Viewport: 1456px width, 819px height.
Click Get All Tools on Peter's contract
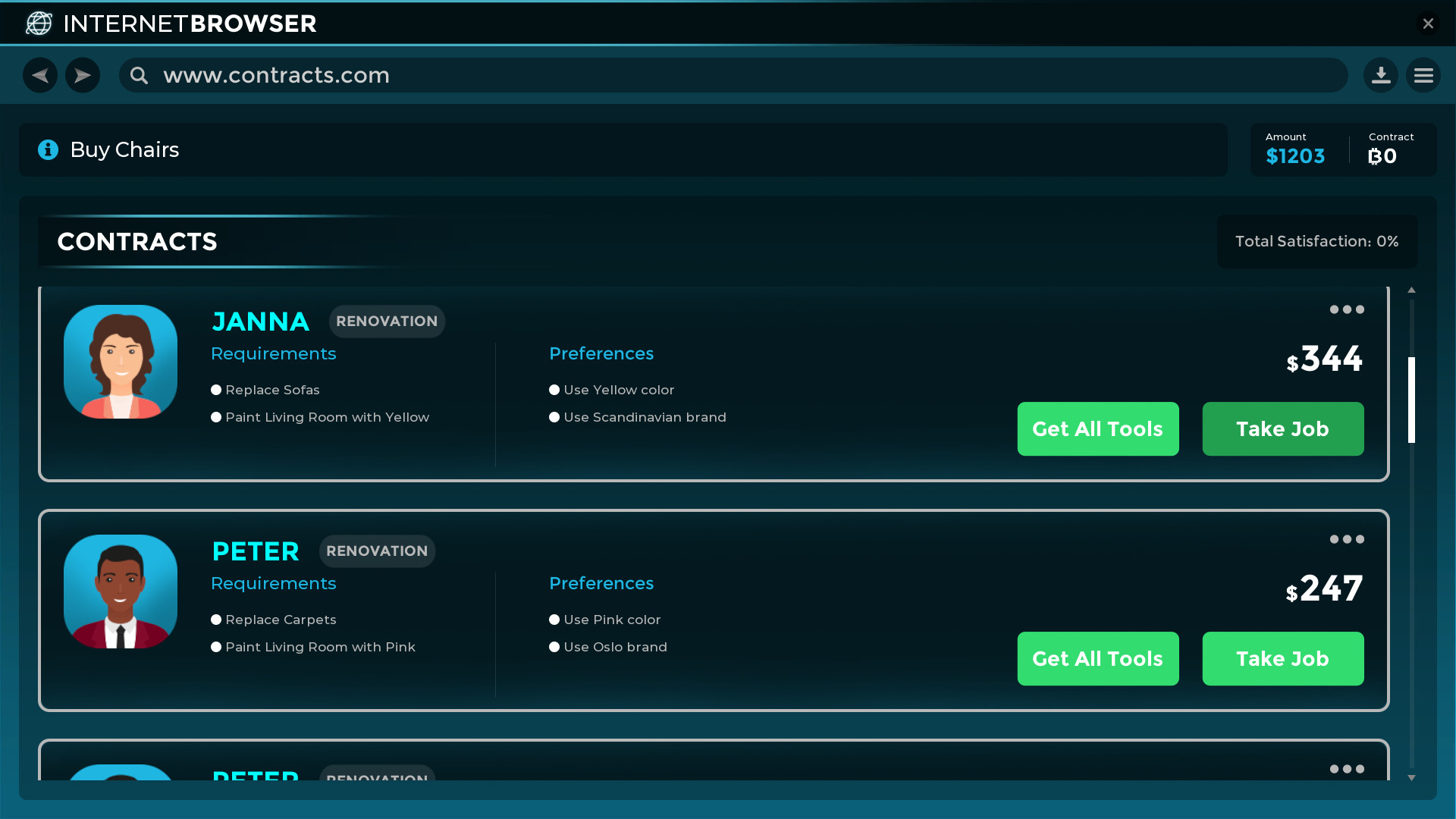[x=1097, y=658]
